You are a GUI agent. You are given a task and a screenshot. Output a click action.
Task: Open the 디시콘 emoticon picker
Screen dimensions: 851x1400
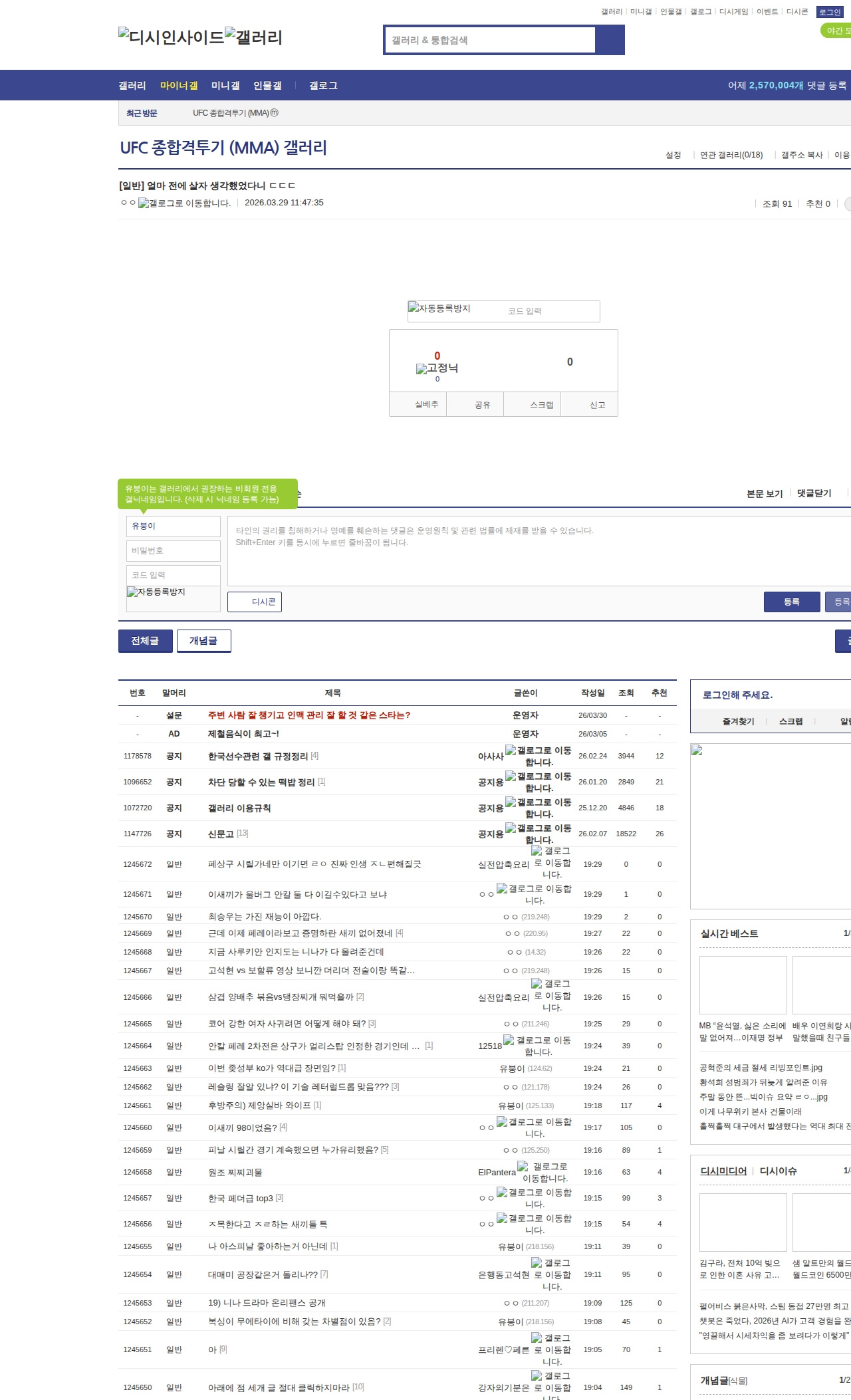point(255,602)
